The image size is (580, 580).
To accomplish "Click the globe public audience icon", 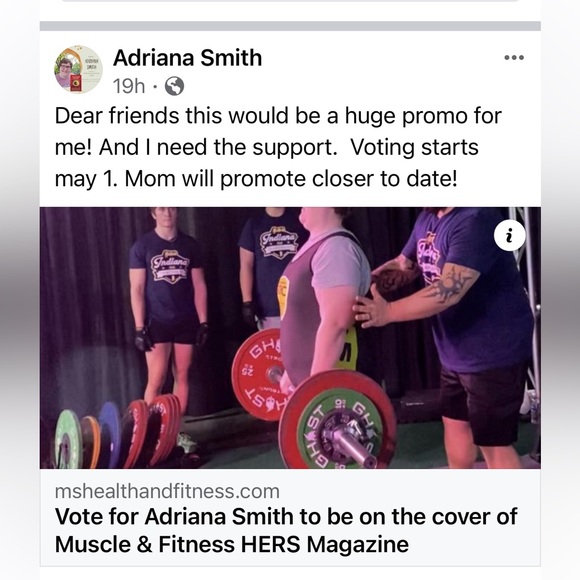I will [174, 86].
